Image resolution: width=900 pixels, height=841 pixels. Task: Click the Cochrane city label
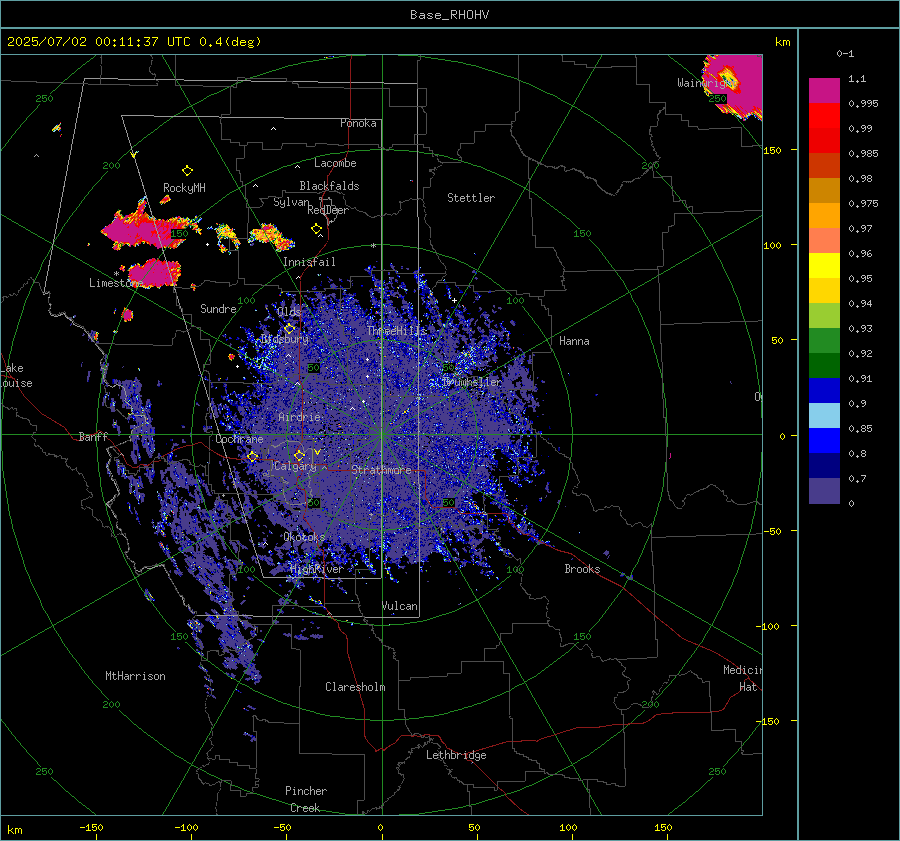(x=239, y=439)
